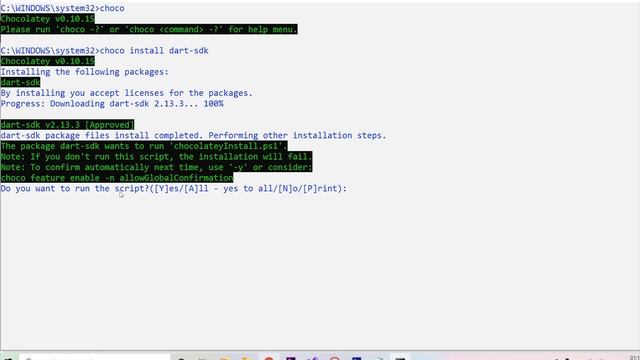Click 'Do you want to run the script?' prompt
This screenshot has height=360, width=640.
[x=173, y=189]
